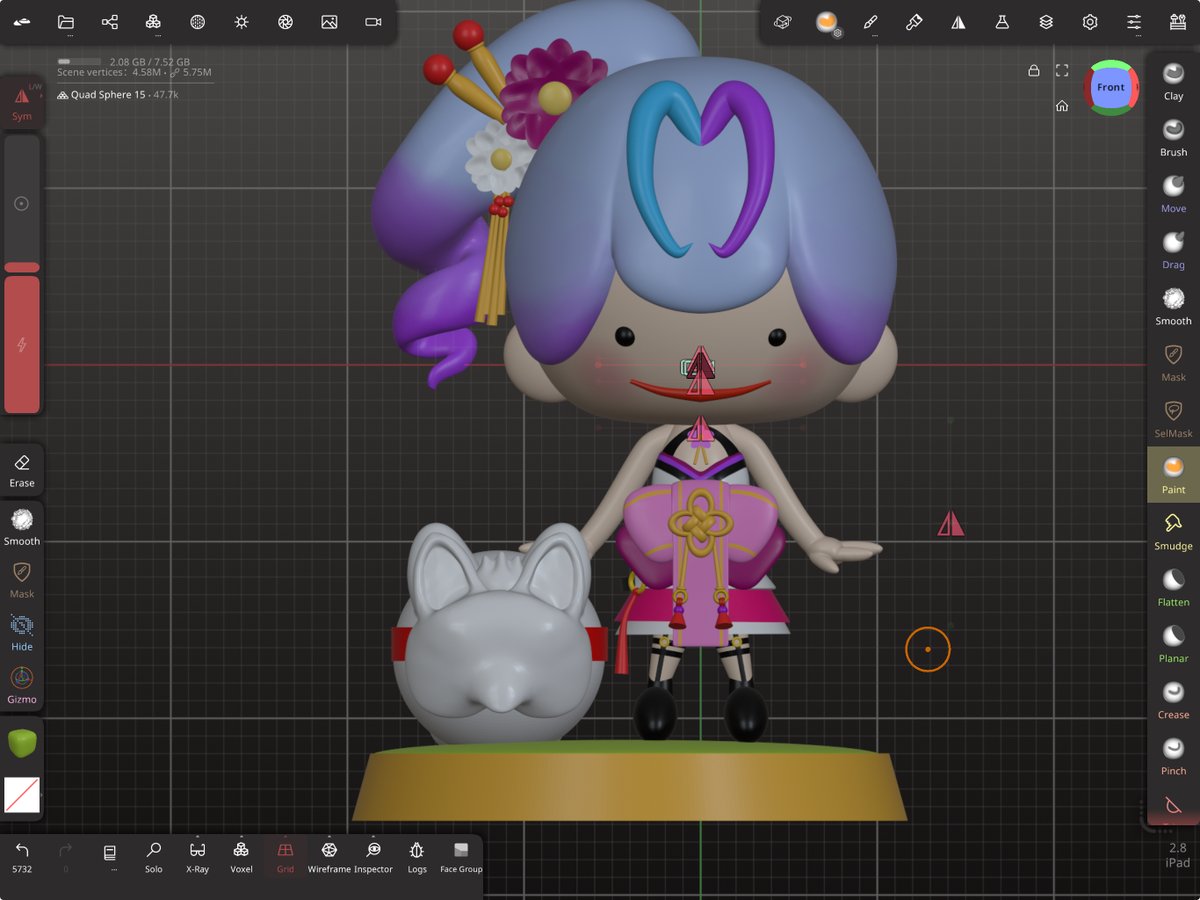This screenshot has width=1200, height=900.
Task: Open the Interface sliders menu
Action: [x=1134, y=22]
